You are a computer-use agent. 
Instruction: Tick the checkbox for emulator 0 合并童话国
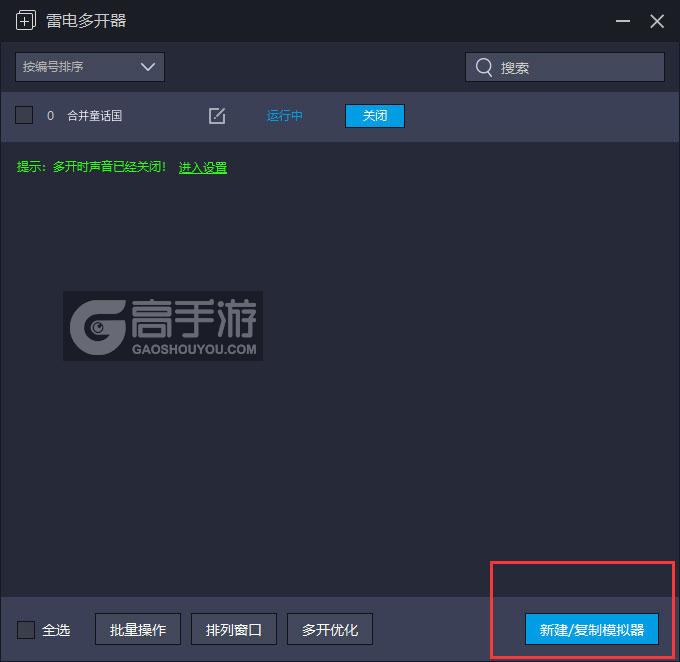[24, 115]
